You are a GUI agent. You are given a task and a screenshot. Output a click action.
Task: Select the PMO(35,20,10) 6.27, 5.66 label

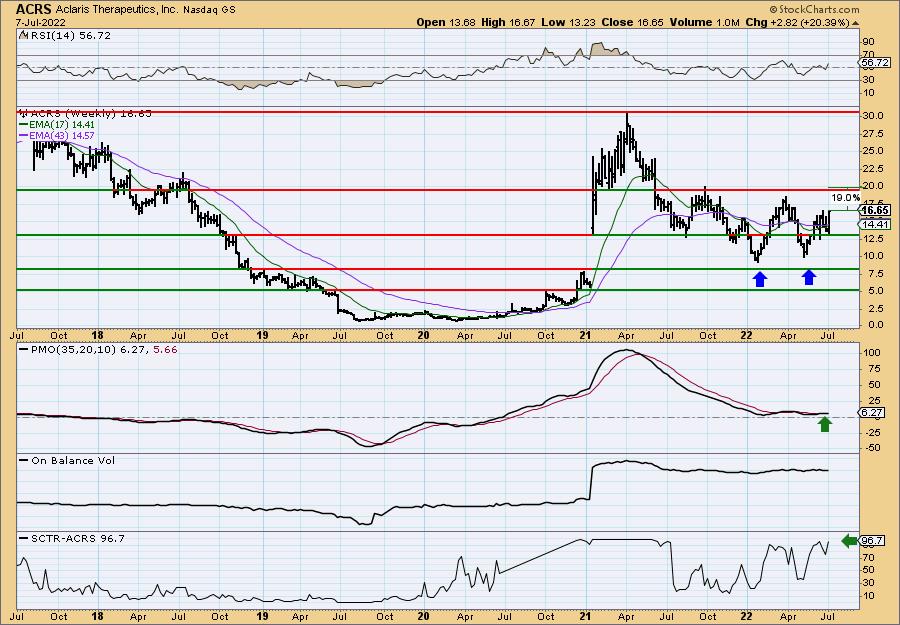(x=104, y=349)
